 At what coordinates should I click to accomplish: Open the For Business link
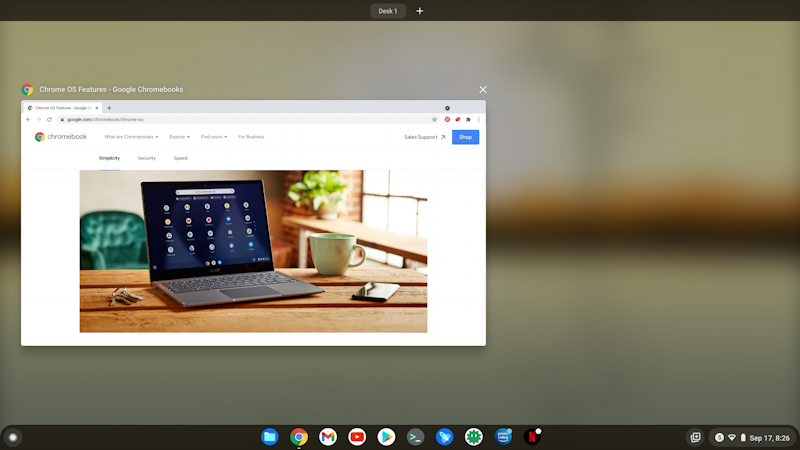point(251,137)
